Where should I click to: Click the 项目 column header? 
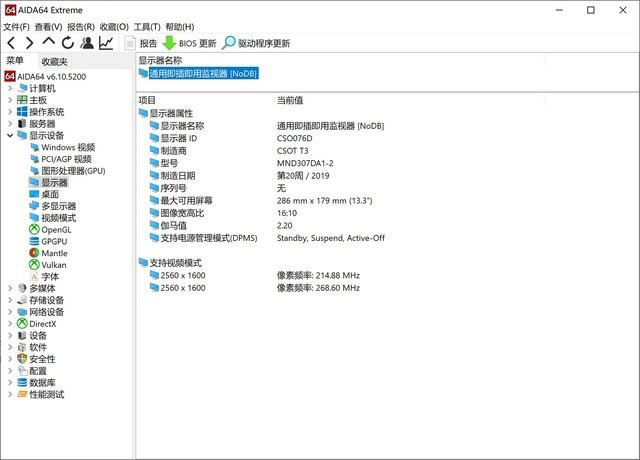click(147, 100)
